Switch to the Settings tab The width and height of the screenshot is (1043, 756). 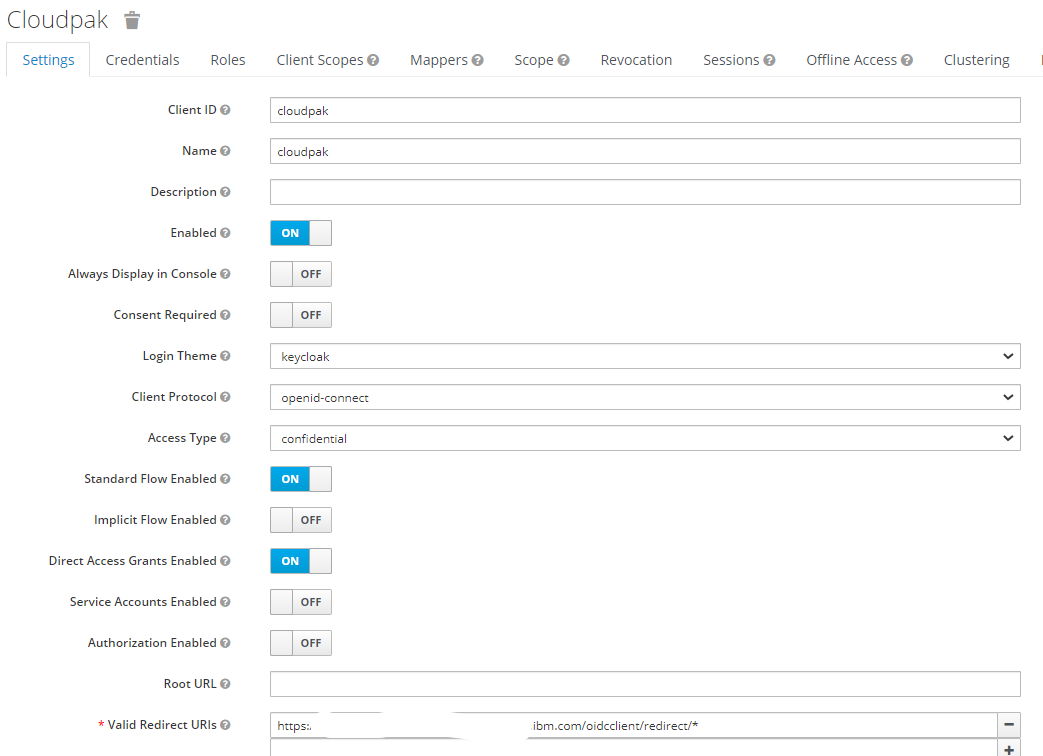pyautogui.click(x=49, y=60)
